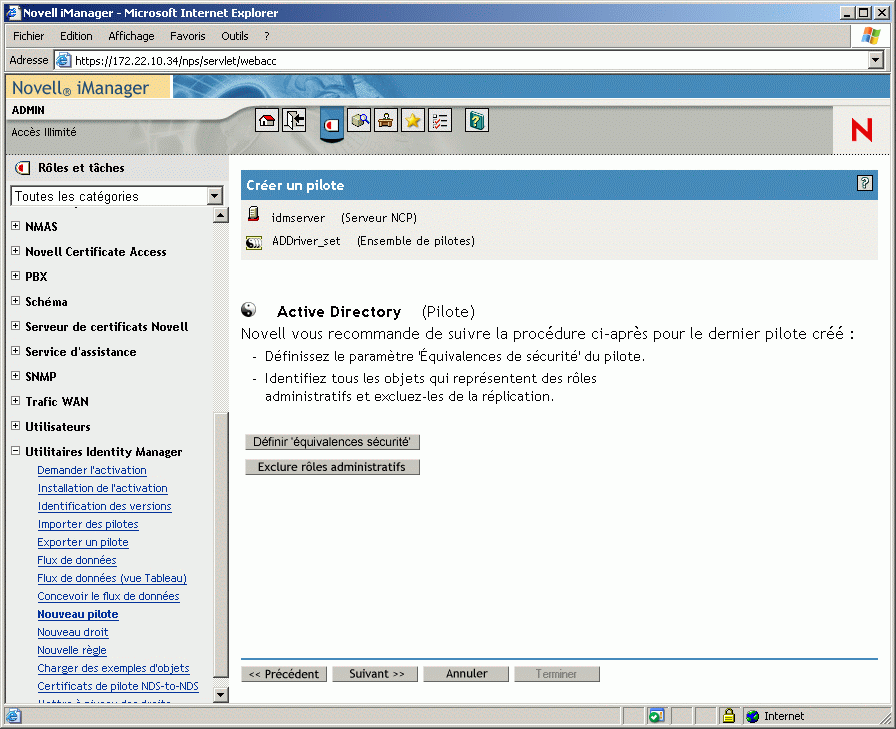896x729 pixels.
Task: Open the object browser magnifier icon
Action: click(x=359, y=120)
